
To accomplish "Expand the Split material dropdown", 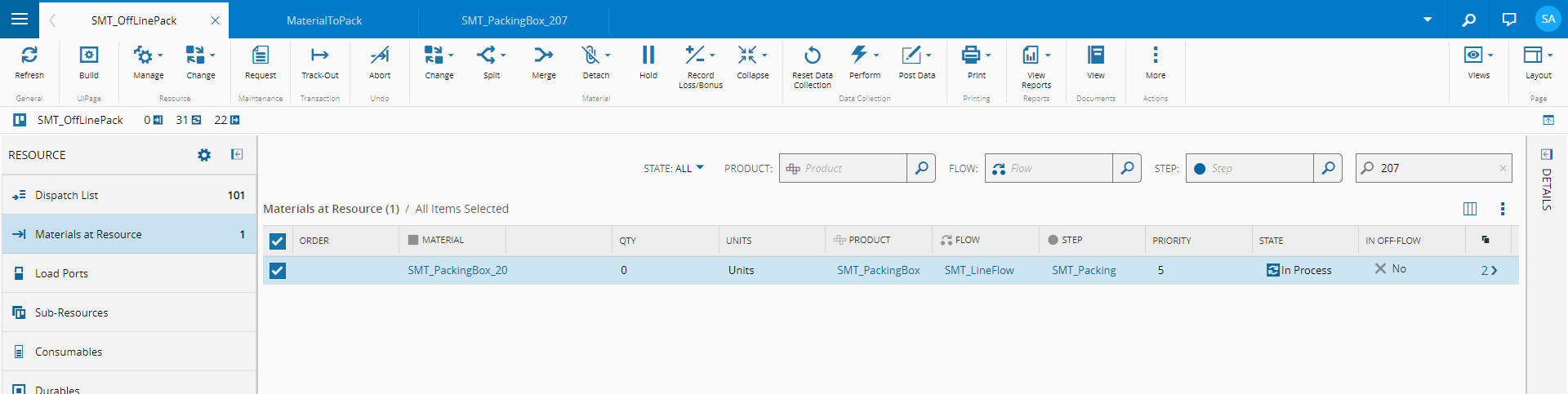I will tap(503, 55).
